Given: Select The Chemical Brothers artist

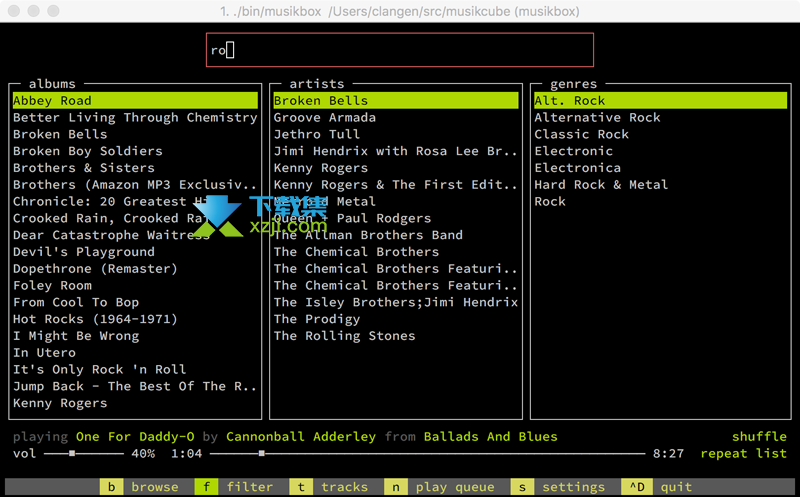Looking at the screenshot, I should coord(396,252).
